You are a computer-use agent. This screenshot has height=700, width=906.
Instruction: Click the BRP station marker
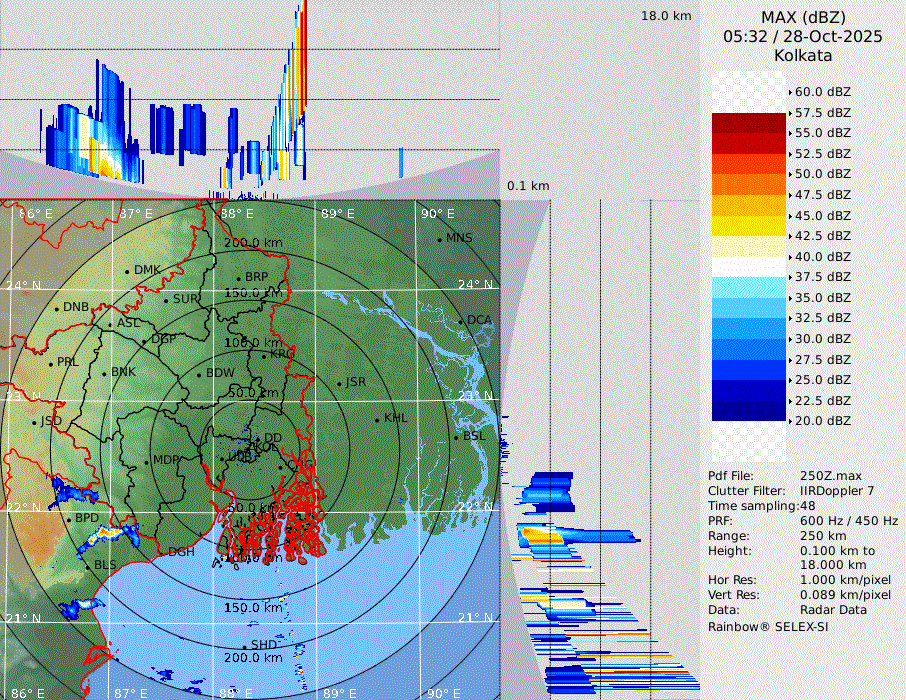tap(239, 278)
